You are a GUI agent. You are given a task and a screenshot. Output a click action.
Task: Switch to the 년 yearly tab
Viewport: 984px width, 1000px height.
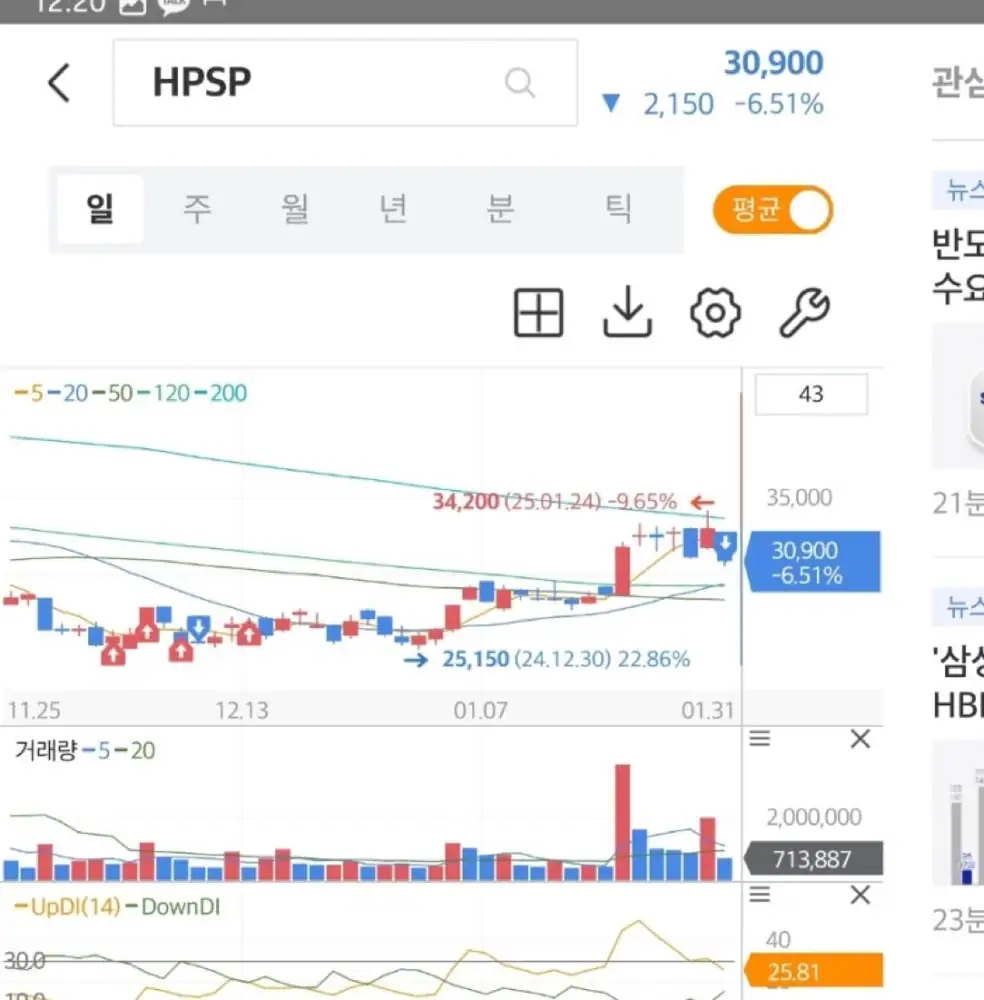tap(393, 209)
